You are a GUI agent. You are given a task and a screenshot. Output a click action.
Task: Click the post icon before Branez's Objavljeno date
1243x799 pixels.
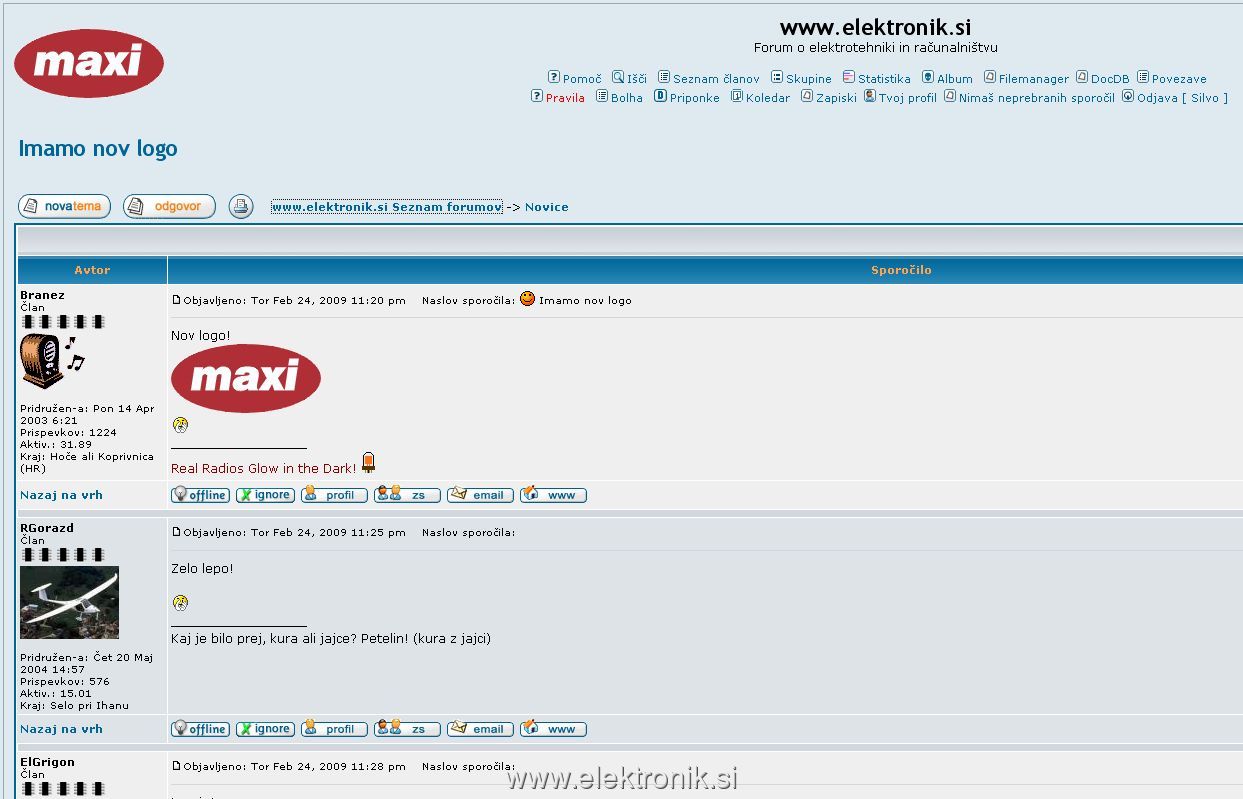coord(177,300)
